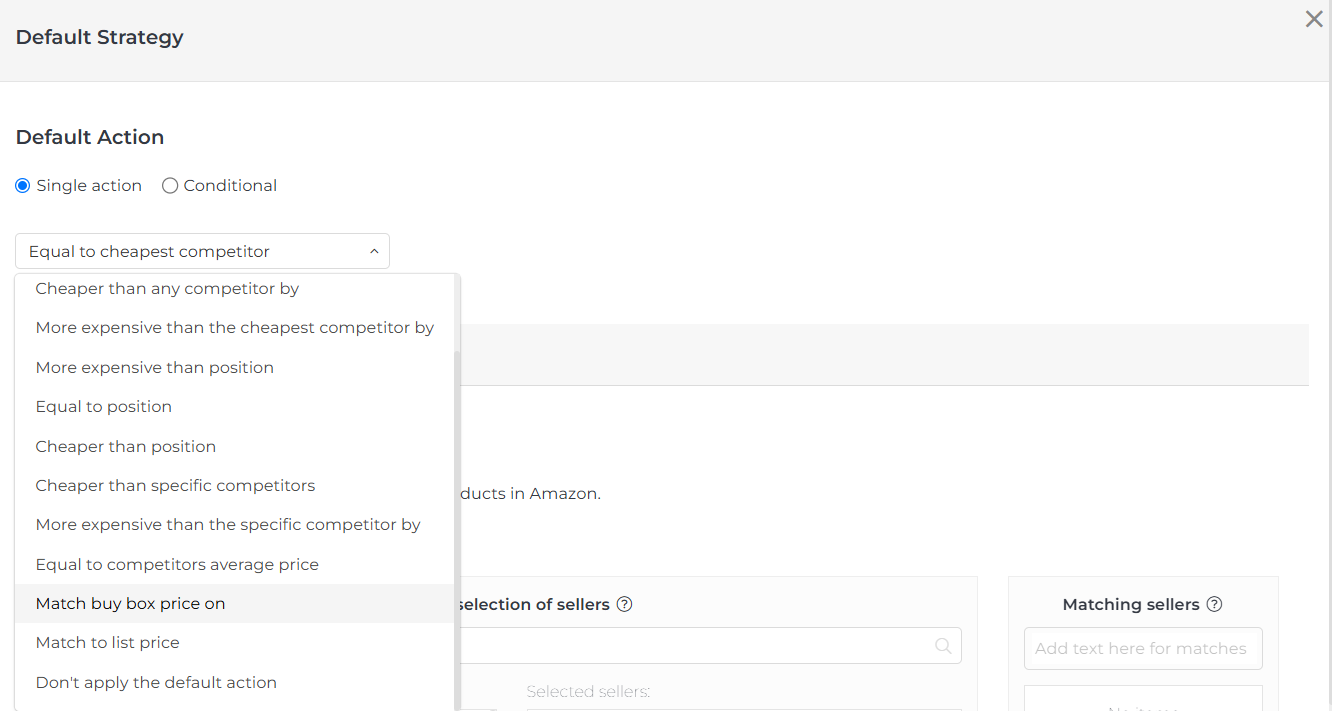
Task: Choose More expensive than the cheapest competitor by
Action: pos(234,328)
